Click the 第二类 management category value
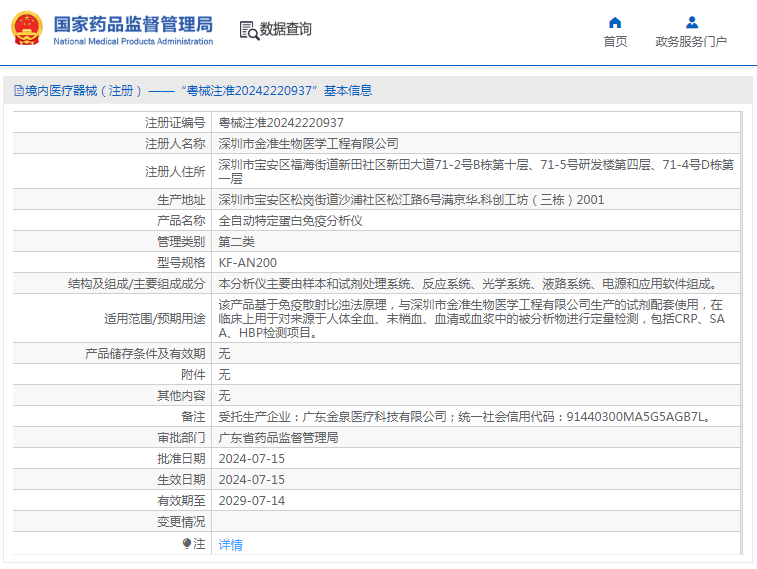 pos(236,241)
